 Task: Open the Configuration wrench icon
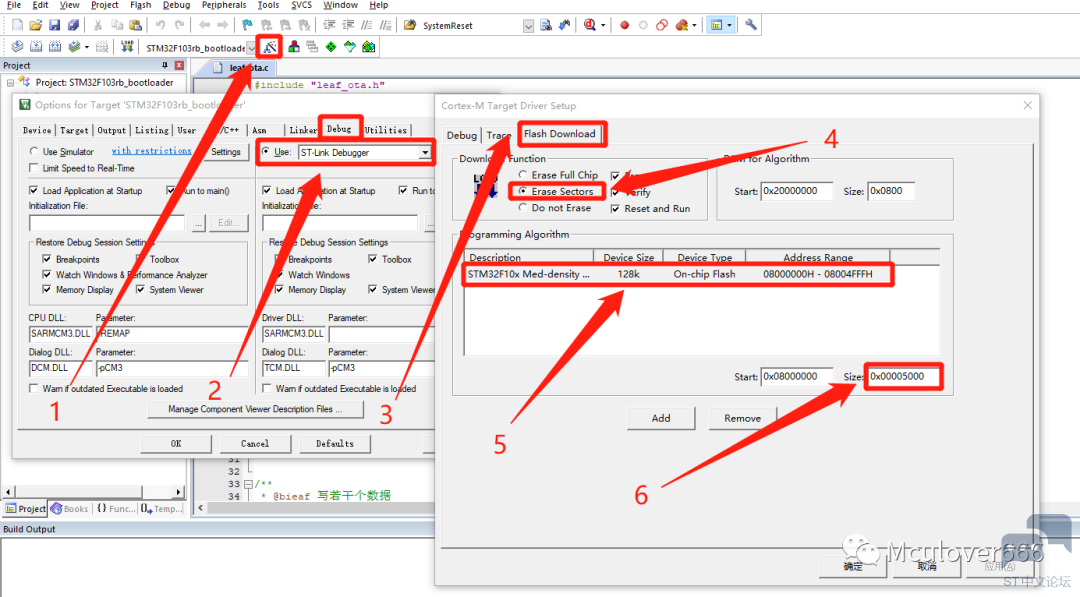(x=751, y=25)
